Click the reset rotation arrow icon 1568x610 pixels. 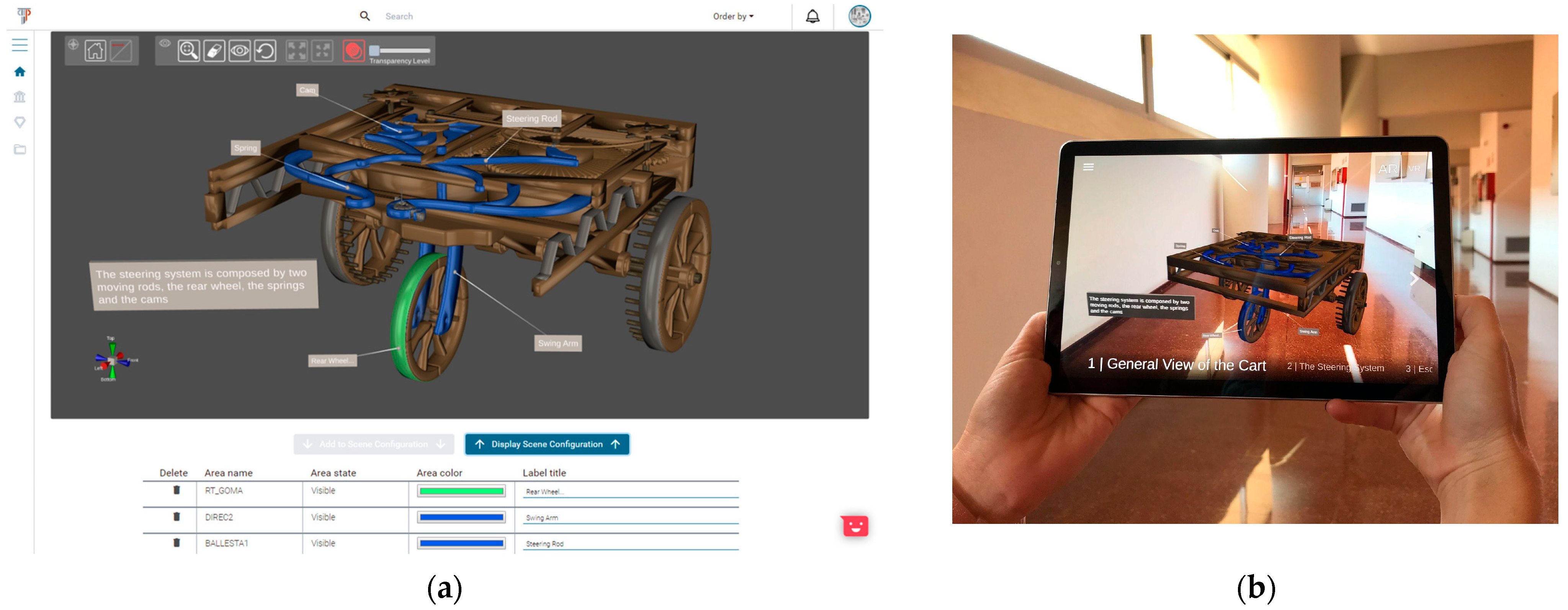pyautogui.click(x=265, y=51)
